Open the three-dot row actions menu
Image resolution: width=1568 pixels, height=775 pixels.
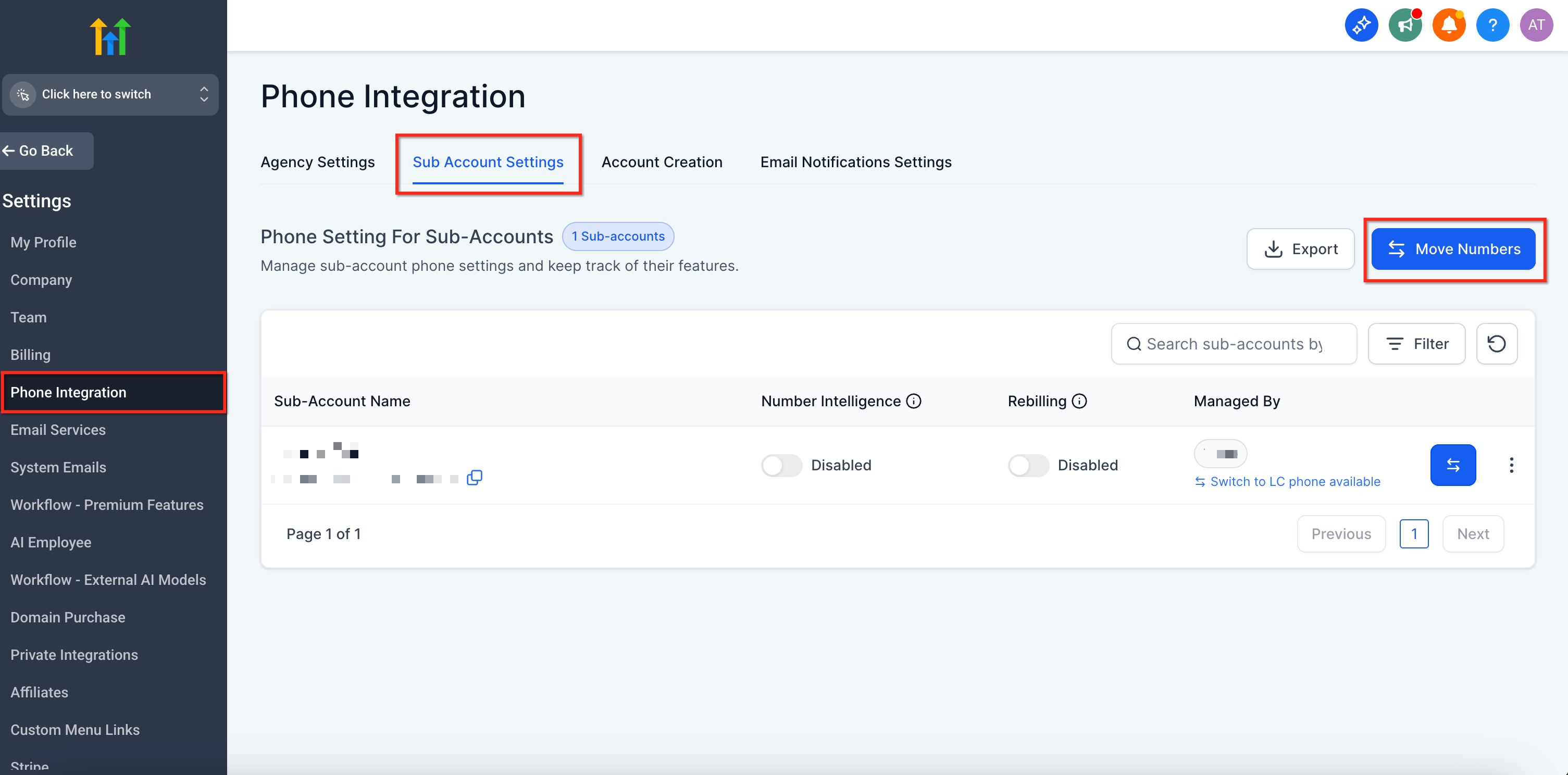click(1511, 465)
